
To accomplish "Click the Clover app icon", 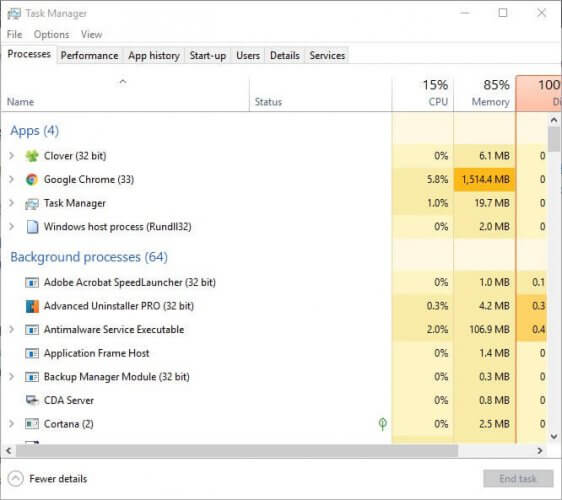I will [x=32, y=156].
